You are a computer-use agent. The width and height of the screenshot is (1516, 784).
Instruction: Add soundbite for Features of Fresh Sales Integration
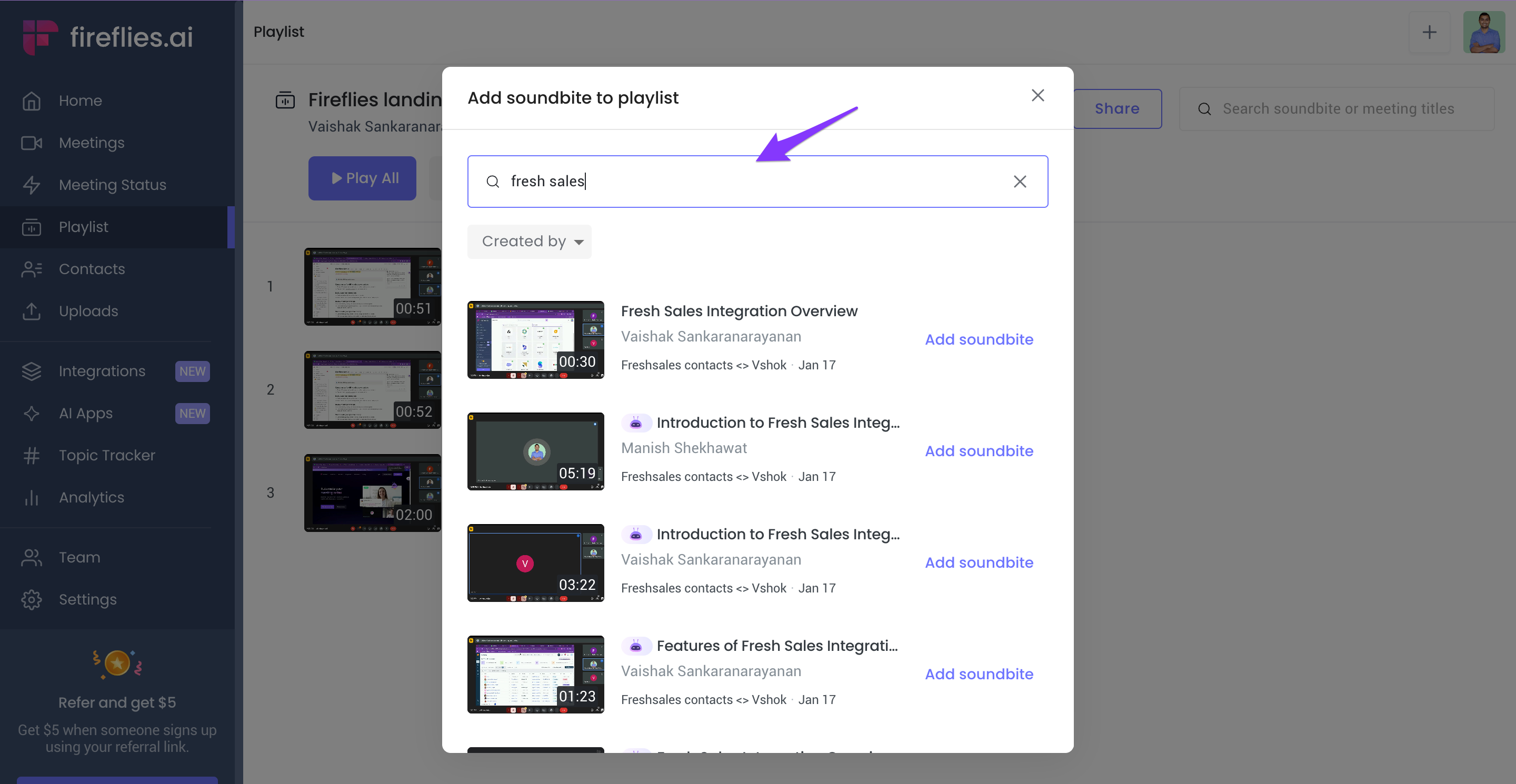(x=979, y=674)
